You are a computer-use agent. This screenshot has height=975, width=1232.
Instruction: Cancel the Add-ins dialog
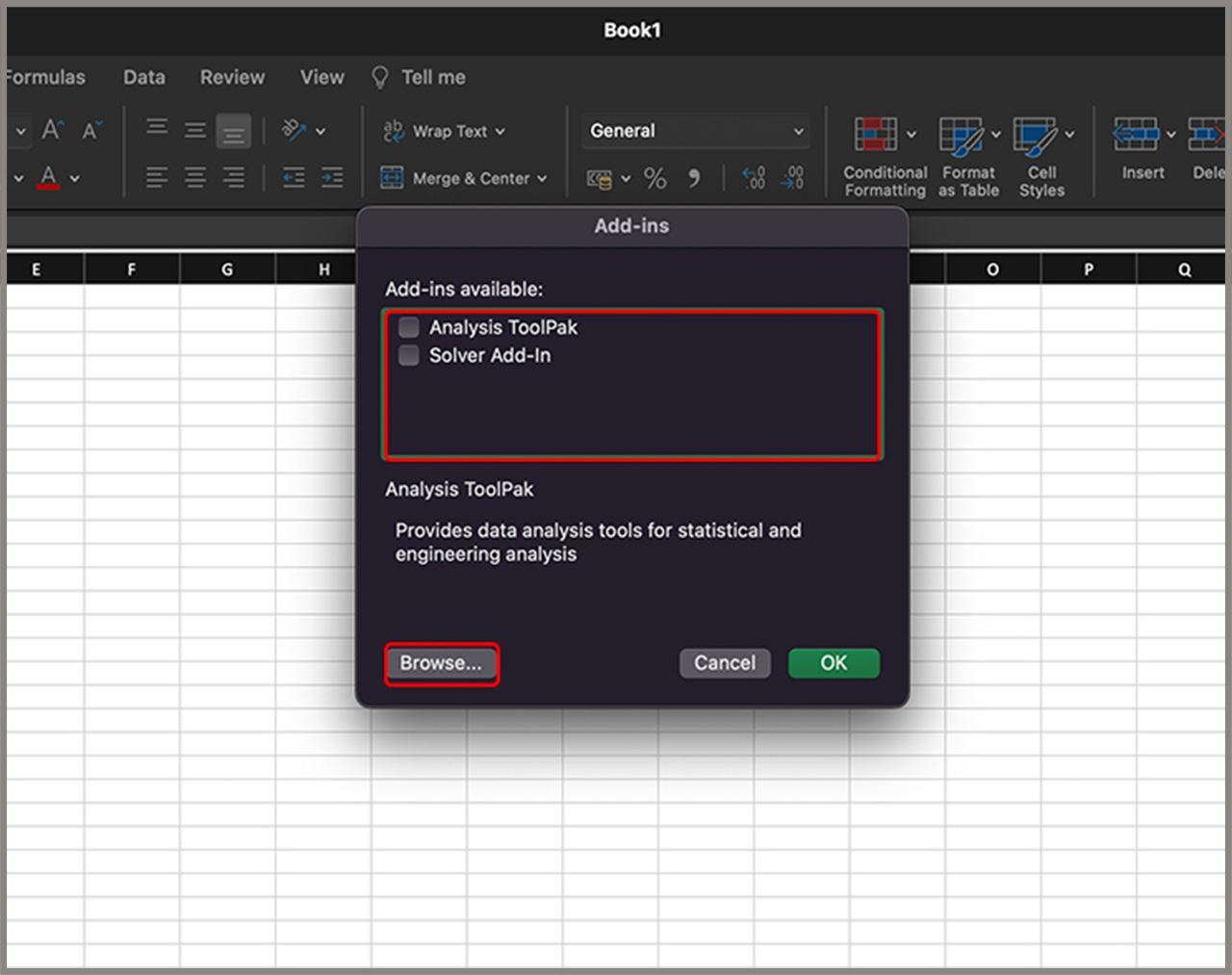725,663
